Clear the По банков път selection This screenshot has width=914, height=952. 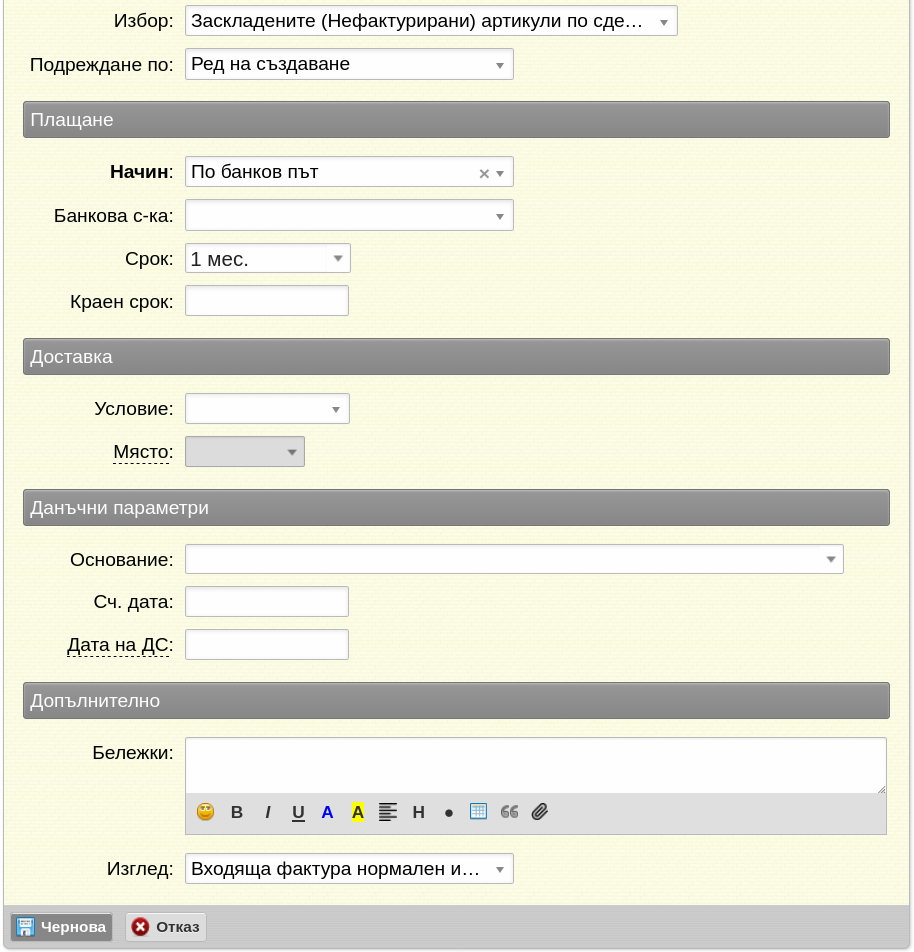484,174
